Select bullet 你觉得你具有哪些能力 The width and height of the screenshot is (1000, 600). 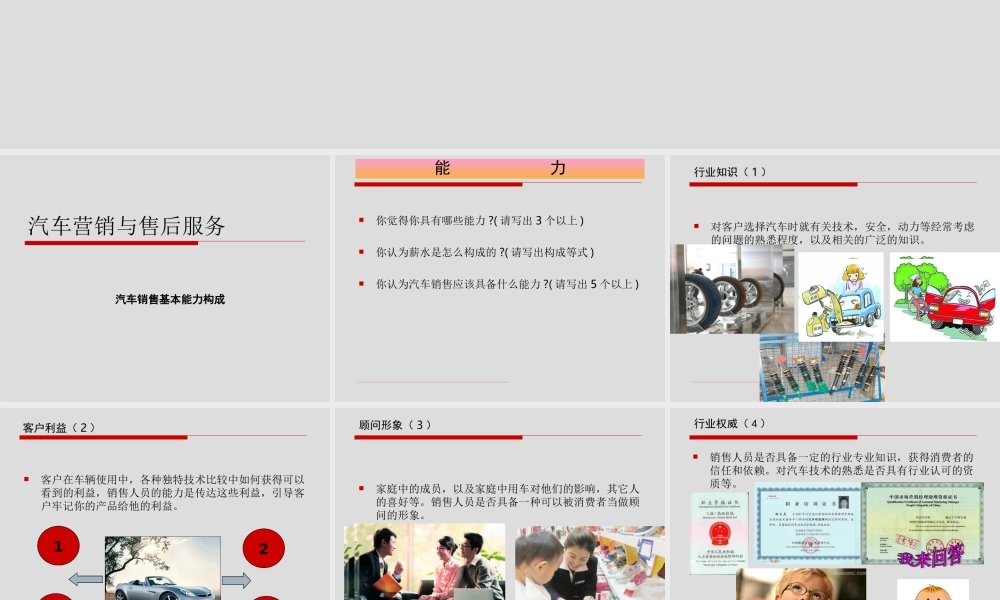click(x=480, y=221)
